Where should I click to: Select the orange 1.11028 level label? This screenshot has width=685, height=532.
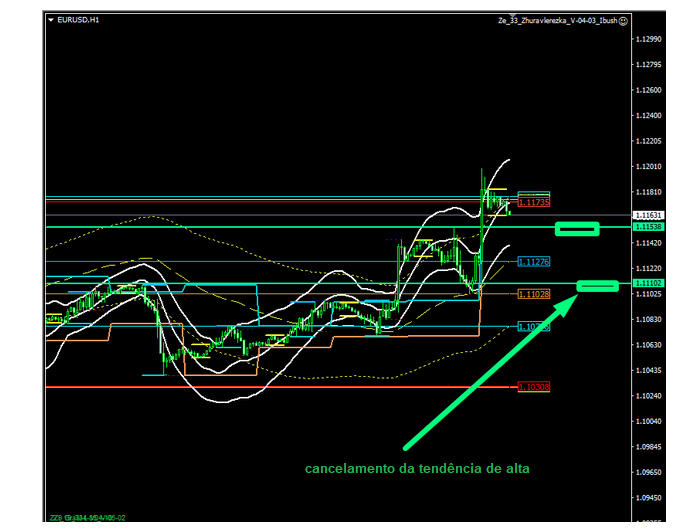(x=533, y=294)
